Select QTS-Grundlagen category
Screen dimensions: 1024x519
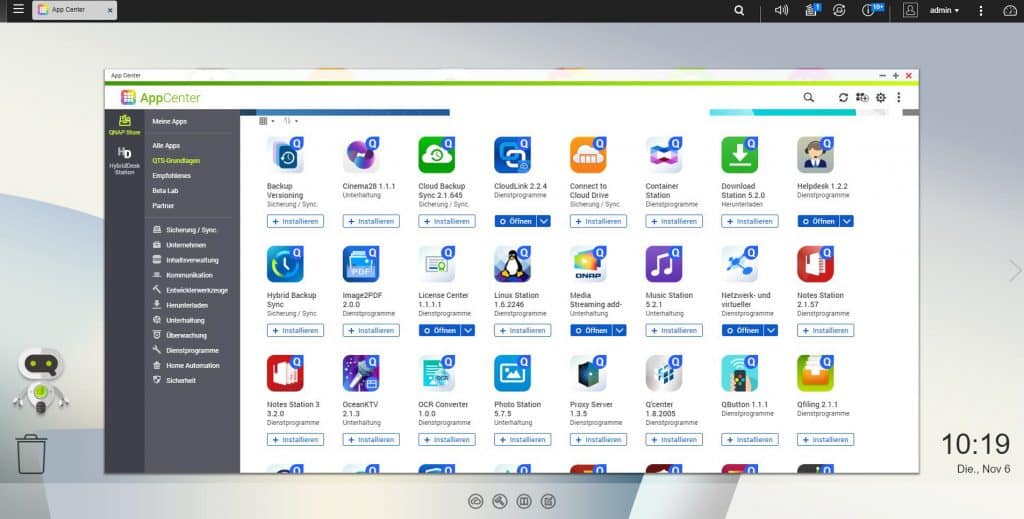(x=176, y=161)
